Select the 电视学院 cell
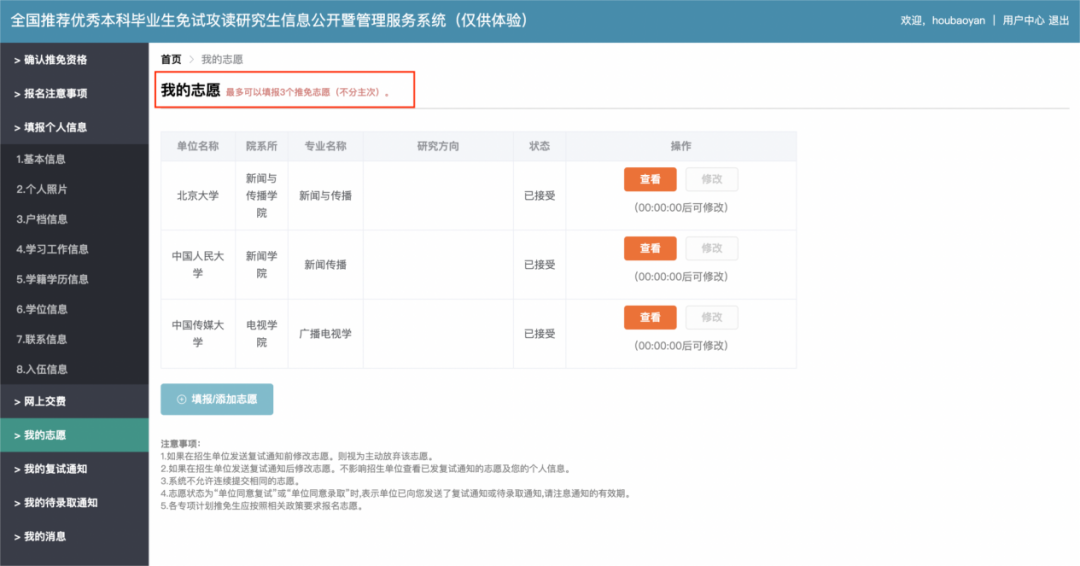1080x566 pixels. point(262,334)
